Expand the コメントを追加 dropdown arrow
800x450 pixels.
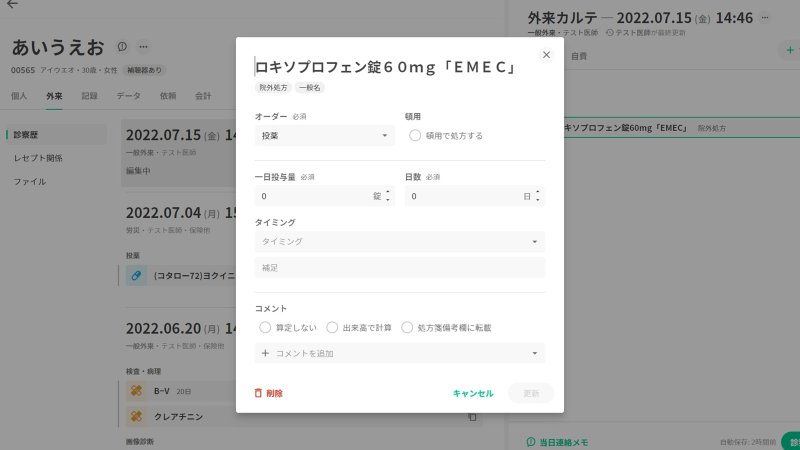[x=535, y=353]
